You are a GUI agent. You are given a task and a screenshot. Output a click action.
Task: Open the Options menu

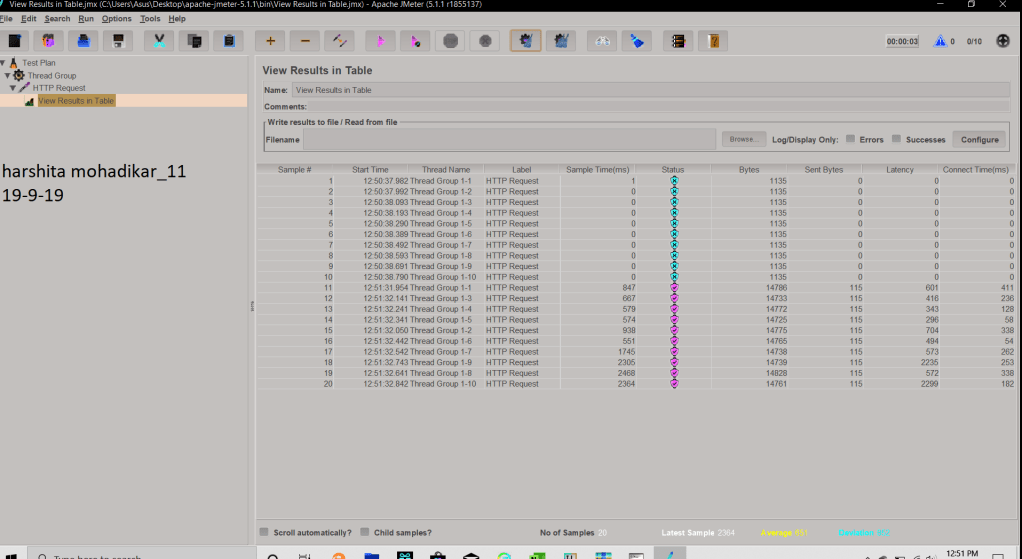[116, 19]
